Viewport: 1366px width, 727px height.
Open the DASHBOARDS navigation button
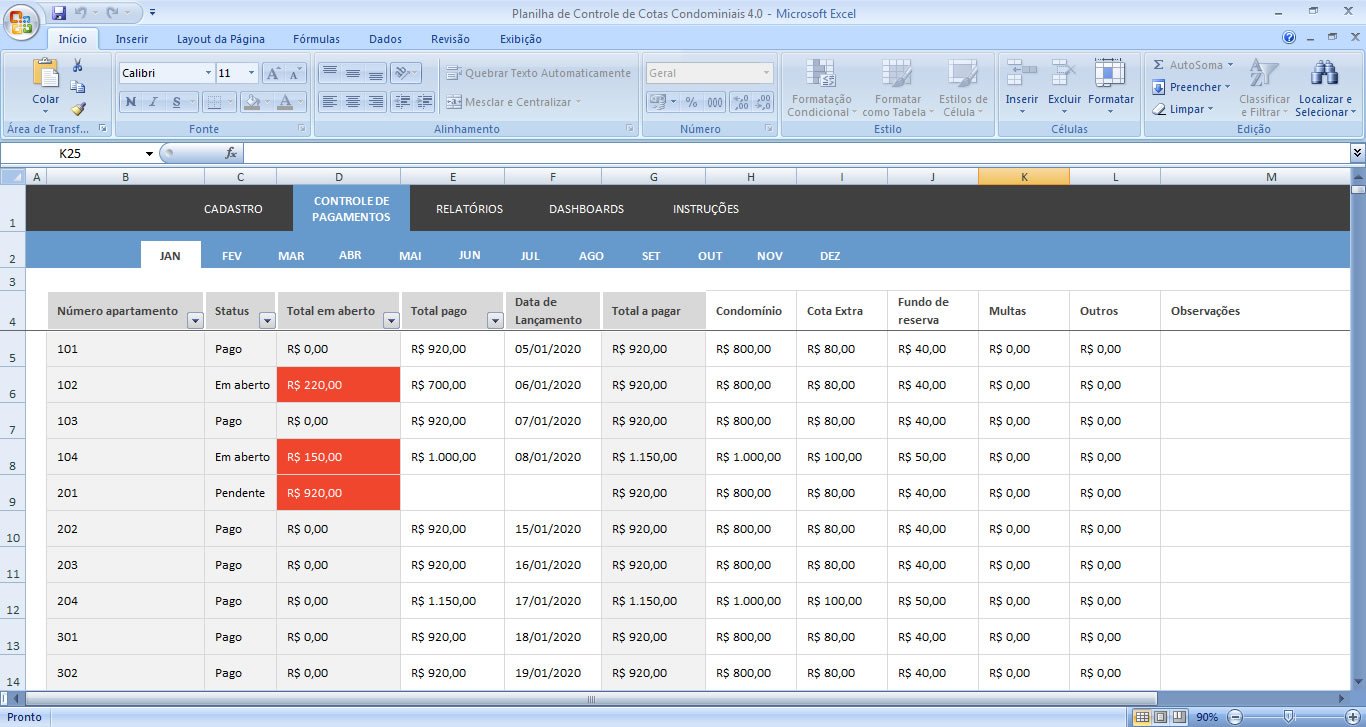click(x=586, y=209)
